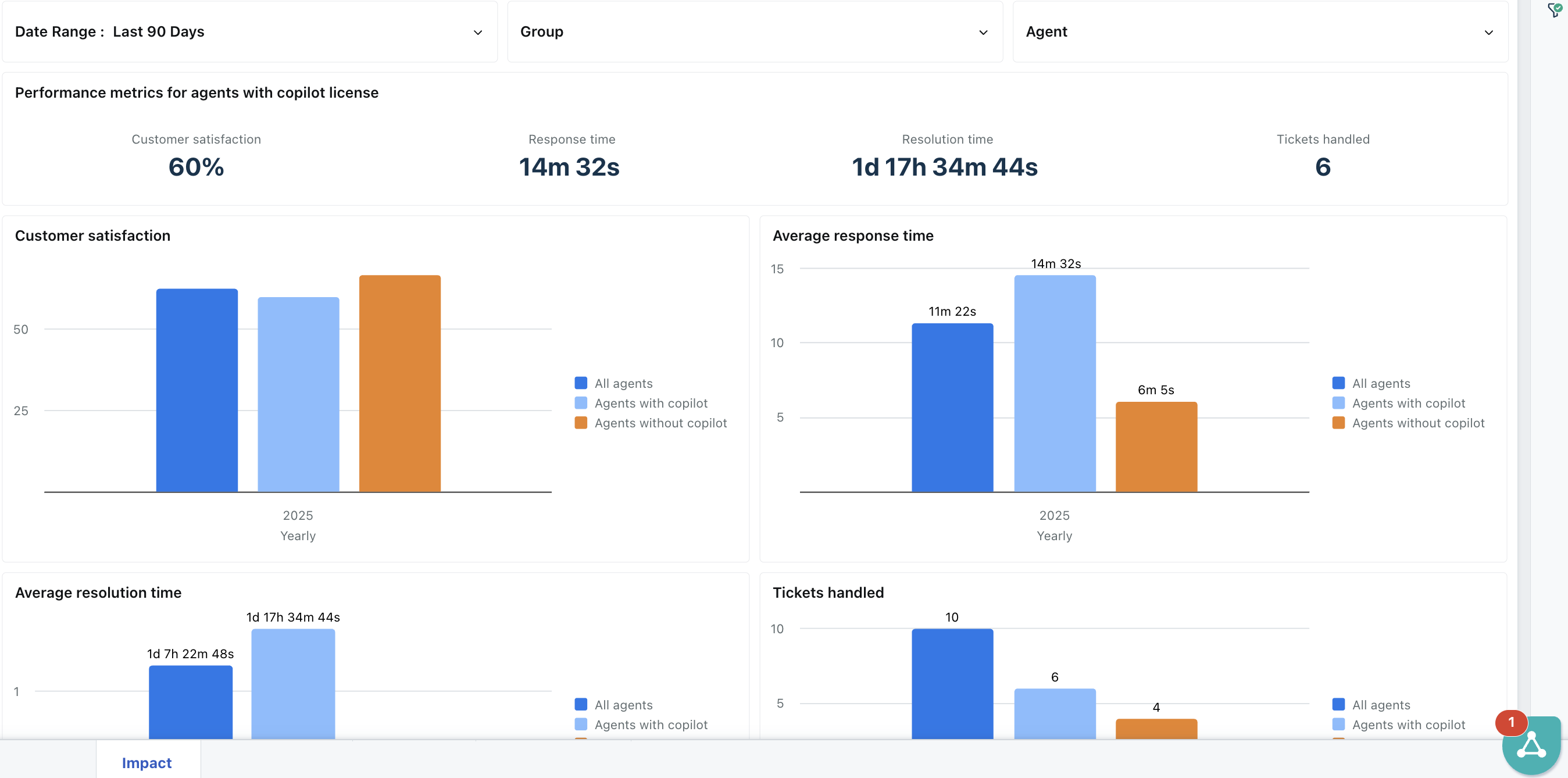This screenshot has width=1568, height=778.
Task: Click orange swatch in Average response time legend
Action: [1338, 423]
